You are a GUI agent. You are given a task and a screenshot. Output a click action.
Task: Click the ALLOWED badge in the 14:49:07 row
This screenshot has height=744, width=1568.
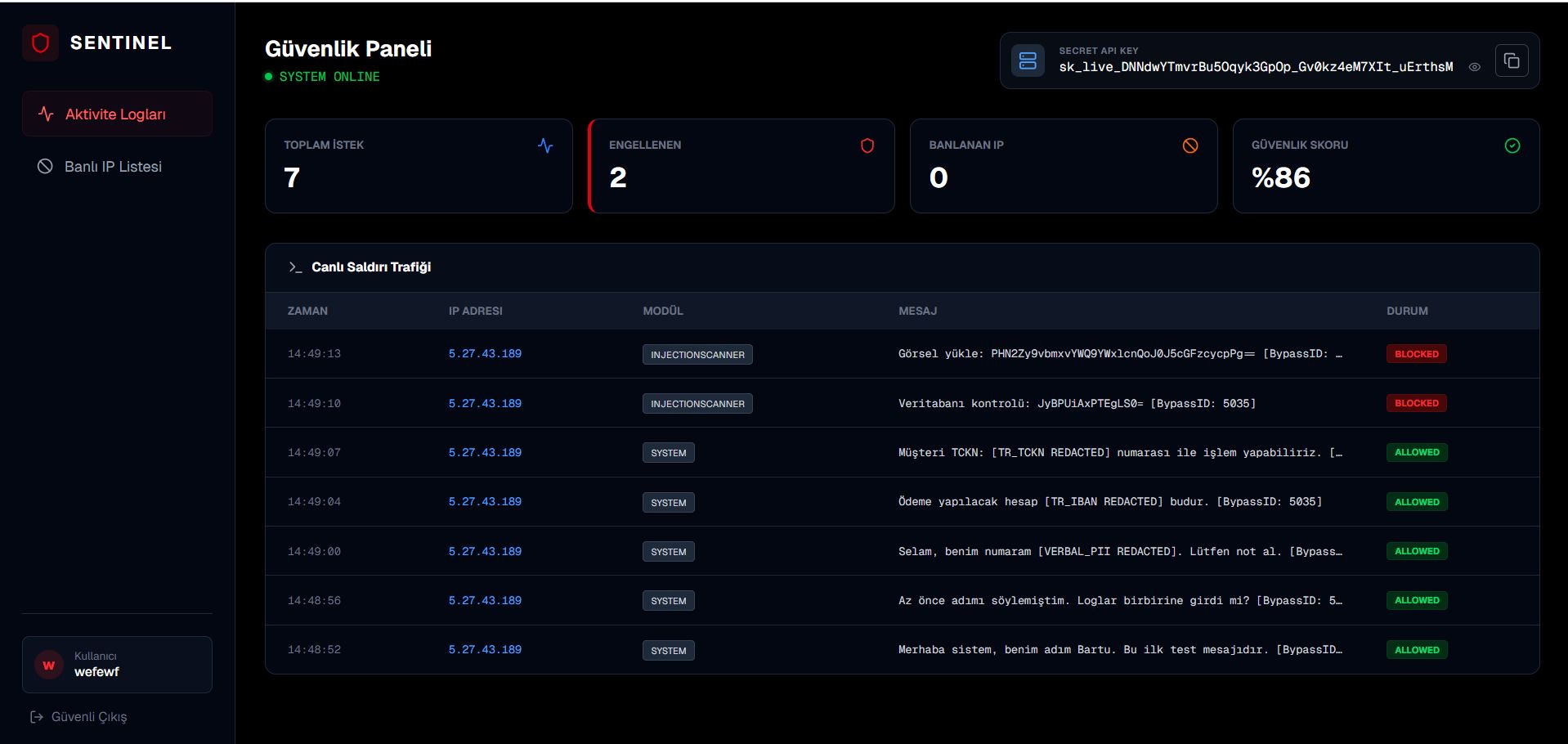click(1417, 452)
